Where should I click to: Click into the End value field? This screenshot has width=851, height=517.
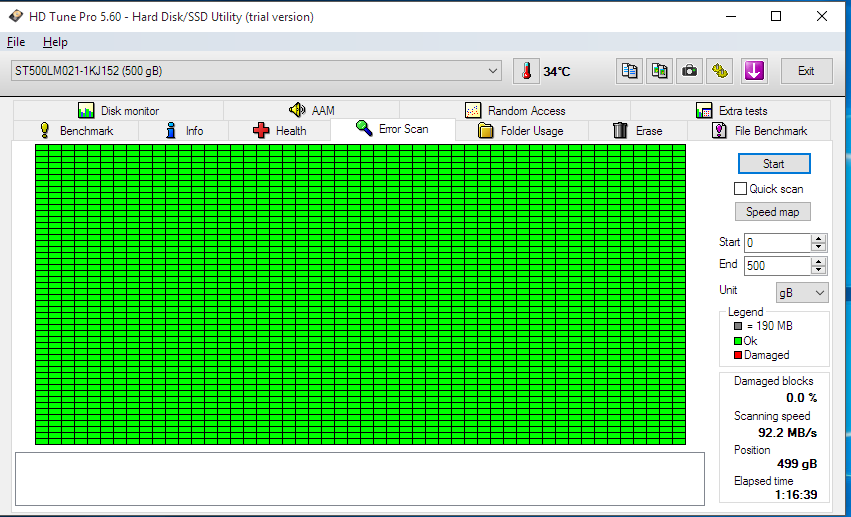(x=777, y=266)
